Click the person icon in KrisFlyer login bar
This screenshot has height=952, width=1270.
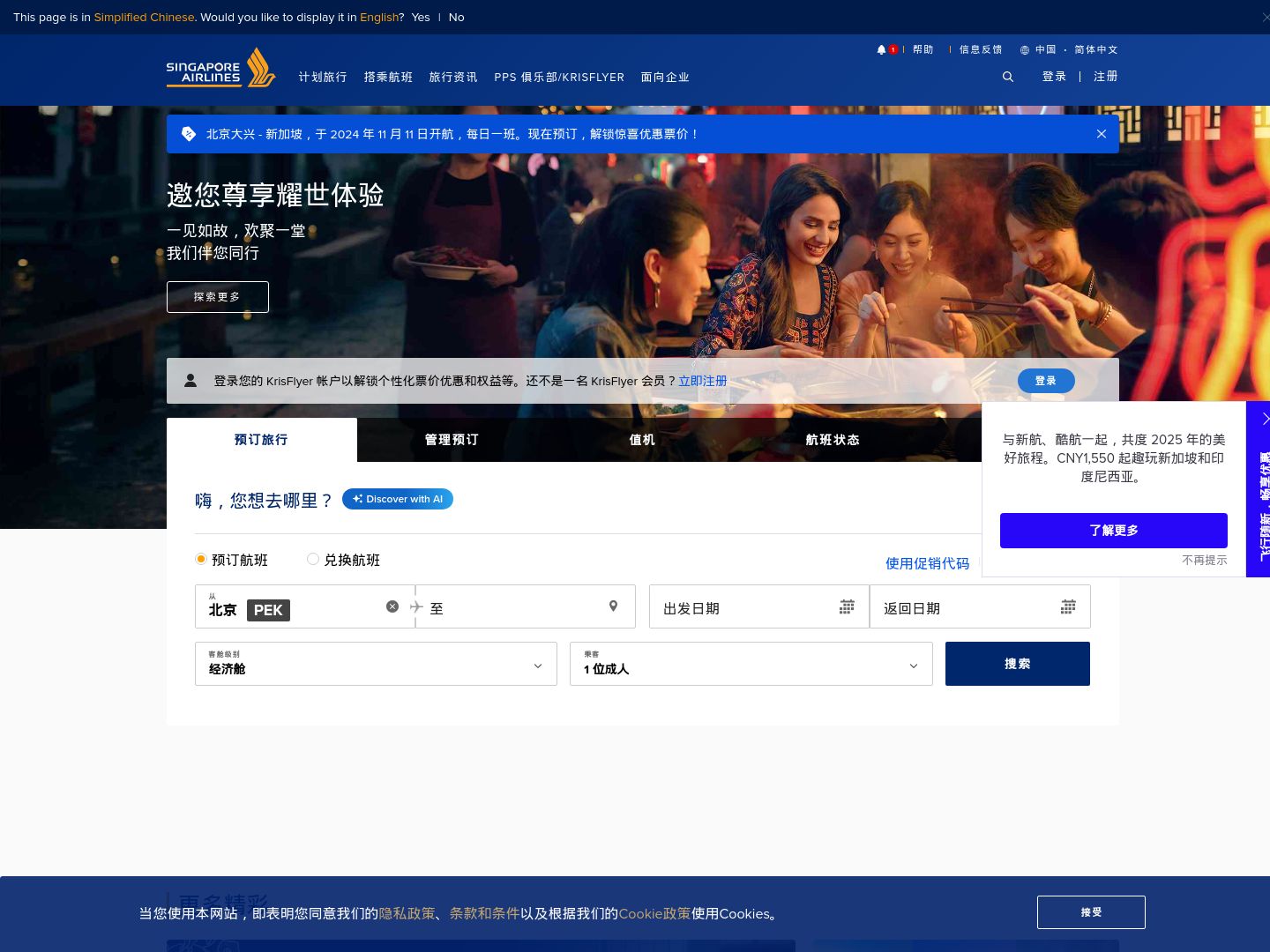click(190, 380)
